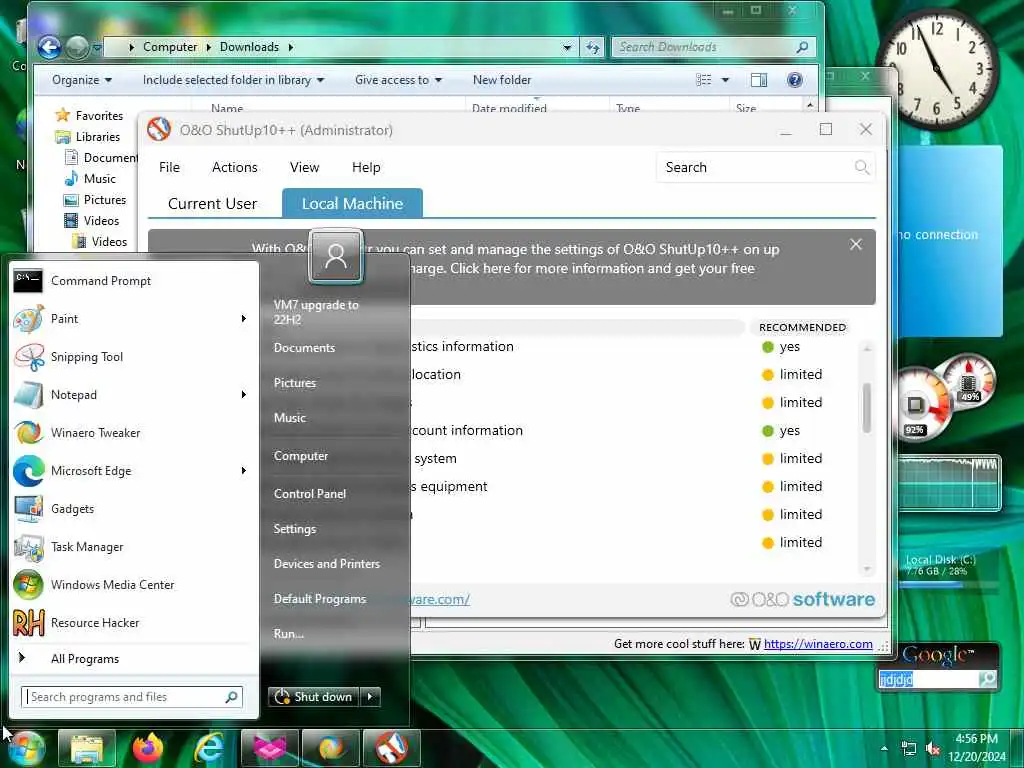Launch Firefox from the taskbar
The width and height of the screenshot is (1024, 768).
click(x=148, y=748)
